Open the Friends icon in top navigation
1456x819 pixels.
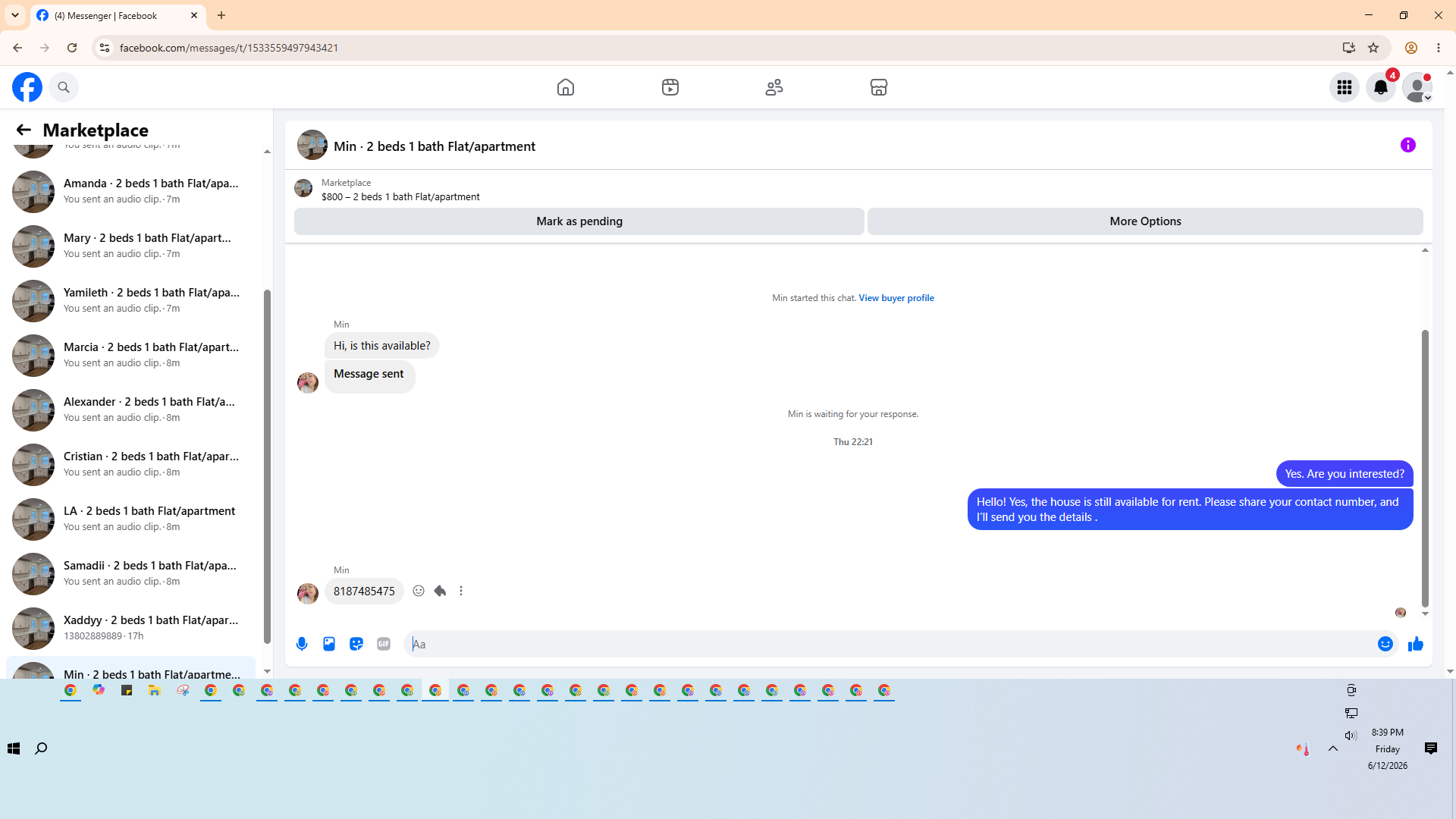coord(774,87)
